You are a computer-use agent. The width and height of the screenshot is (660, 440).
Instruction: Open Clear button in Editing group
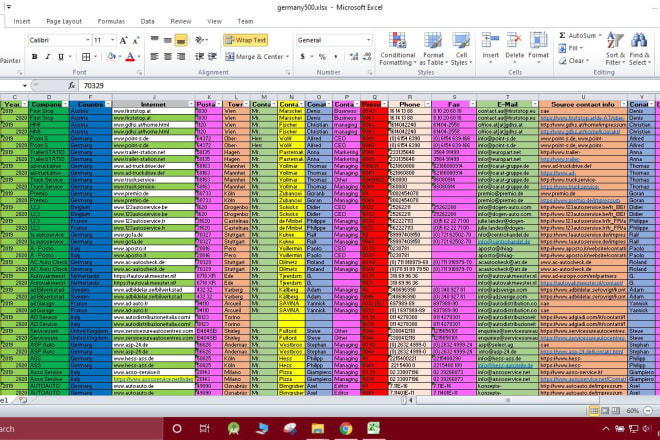tap(574, 61)
